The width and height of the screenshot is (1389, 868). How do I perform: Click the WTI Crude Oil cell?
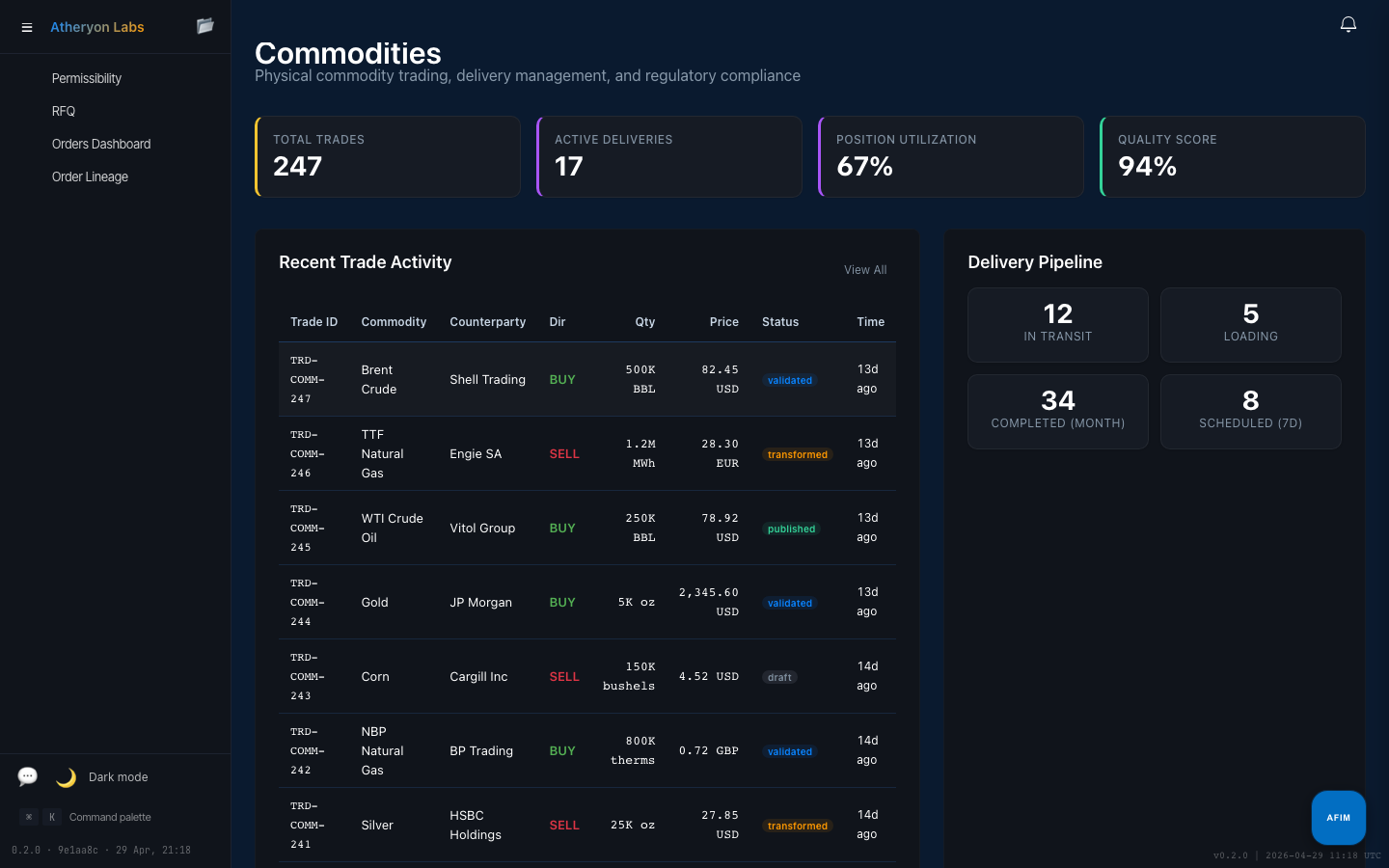[392, 529]
